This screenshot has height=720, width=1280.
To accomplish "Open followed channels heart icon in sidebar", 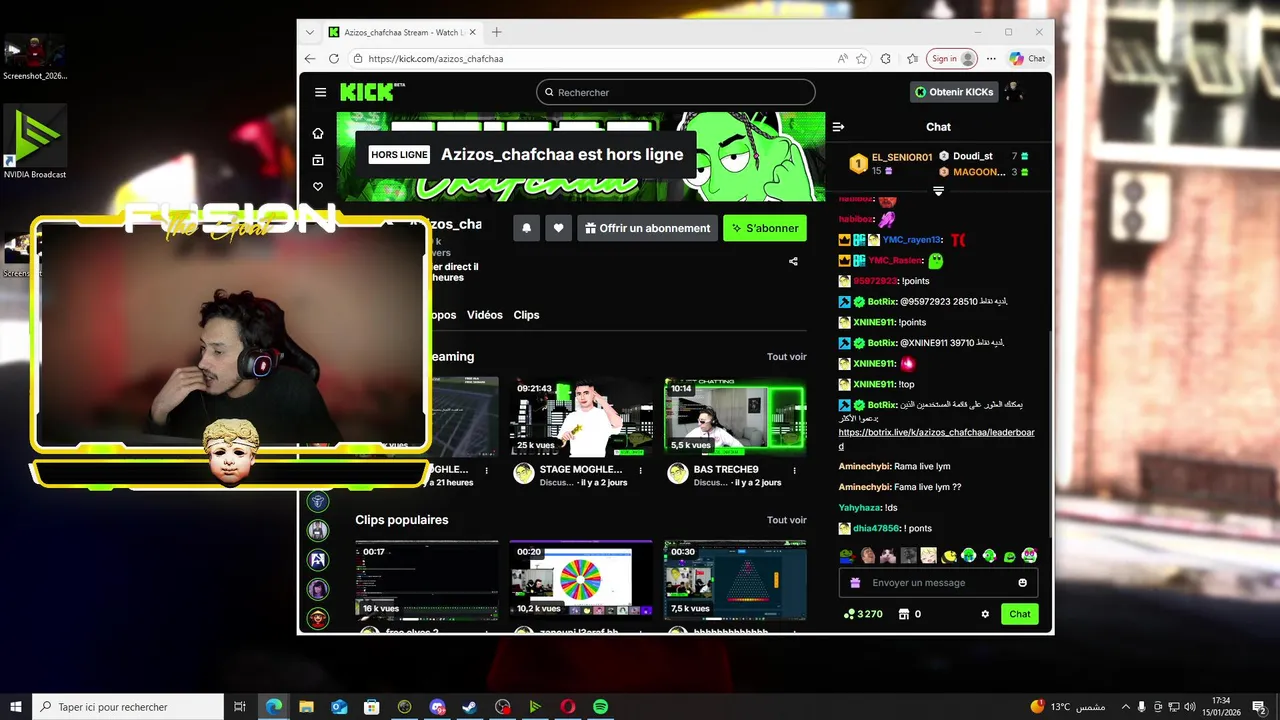I will tap(318, 187).
